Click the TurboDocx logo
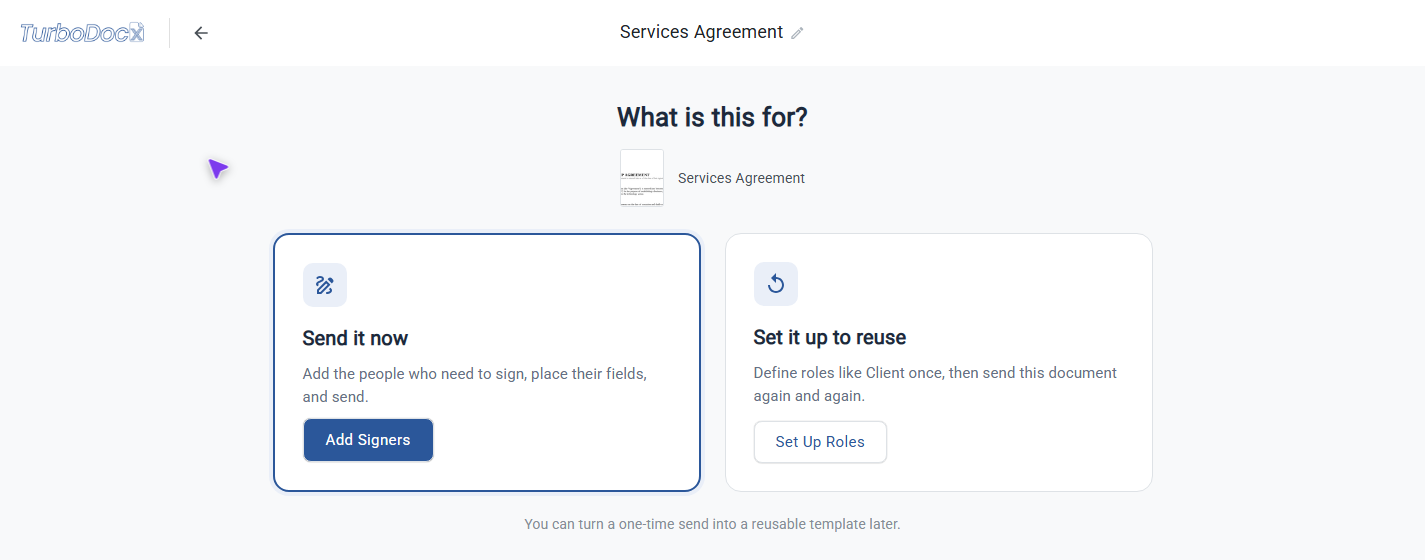This screenshot has height=560, width=1425. click(x=82, y=33)
